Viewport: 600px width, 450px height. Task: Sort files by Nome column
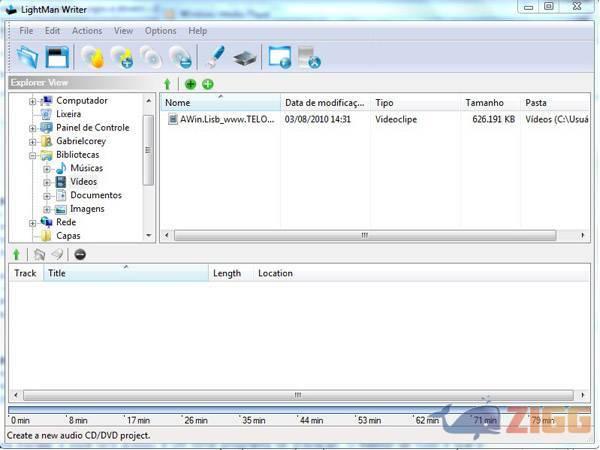(x=220, y=103)
